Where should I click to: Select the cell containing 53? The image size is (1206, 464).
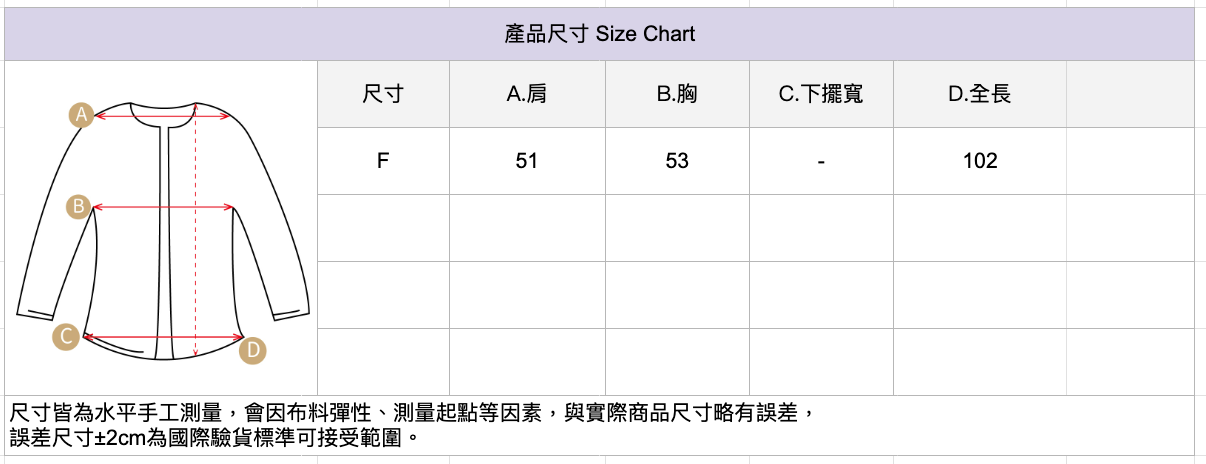pos(677,161)
